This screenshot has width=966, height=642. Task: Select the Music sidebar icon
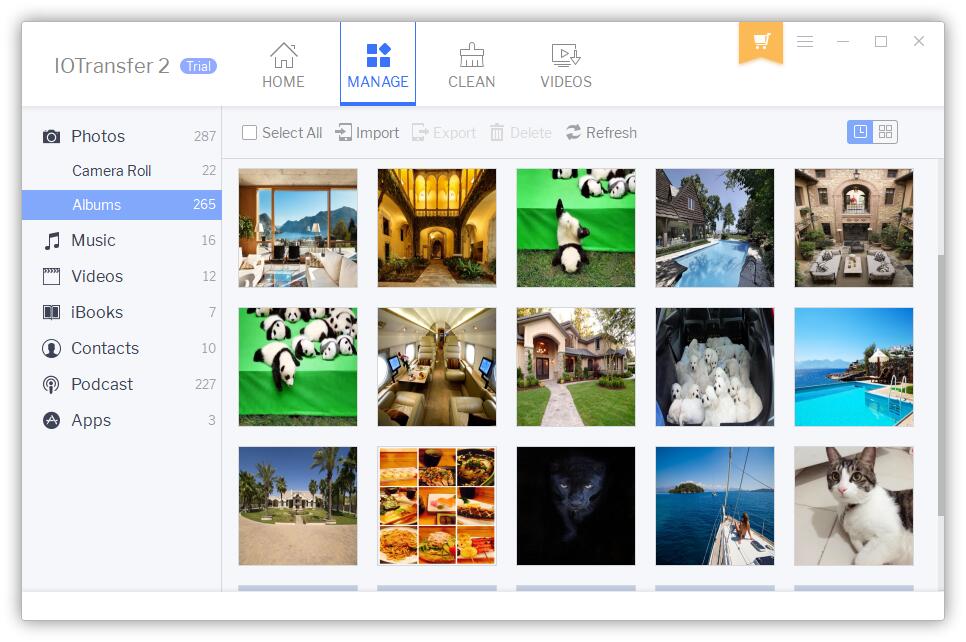click(52, 241)
